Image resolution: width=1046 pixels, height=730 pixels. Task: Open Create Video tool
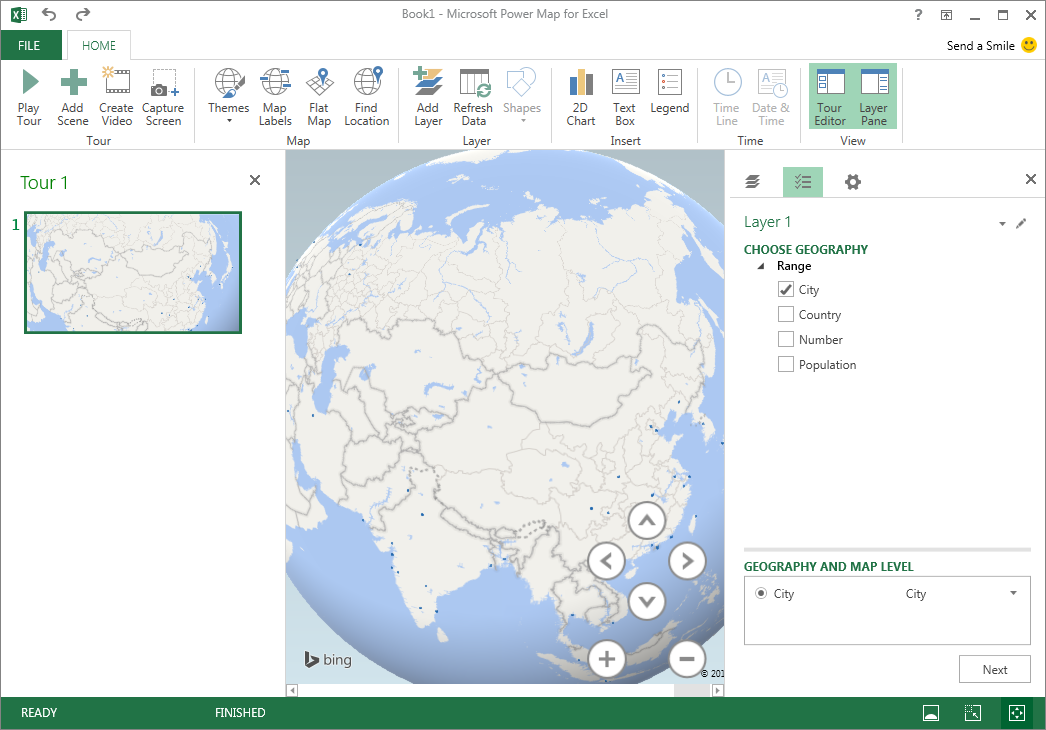(x=116, y=97)
